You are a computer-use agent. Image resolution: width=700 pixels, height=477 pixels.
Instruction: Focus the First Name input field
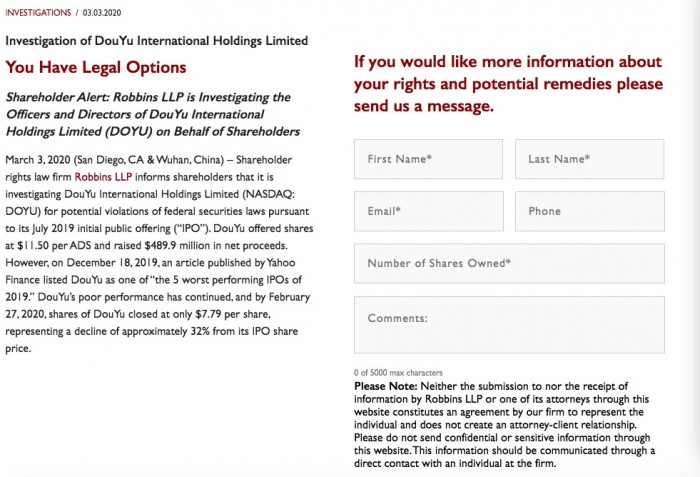(428, 158)
